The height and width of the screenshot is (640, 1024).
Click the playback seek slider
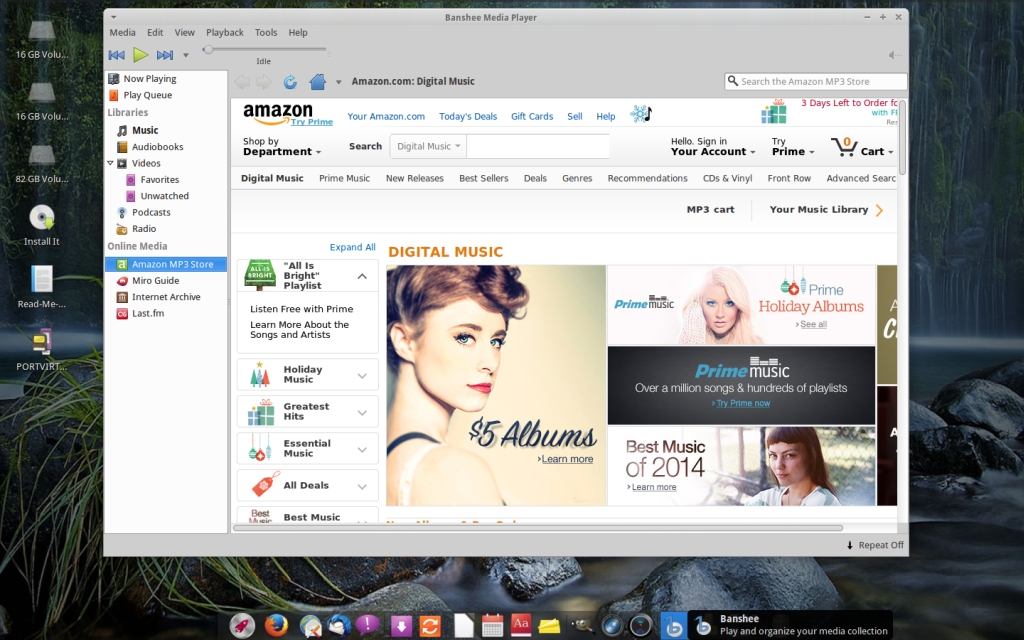(265, 49)
